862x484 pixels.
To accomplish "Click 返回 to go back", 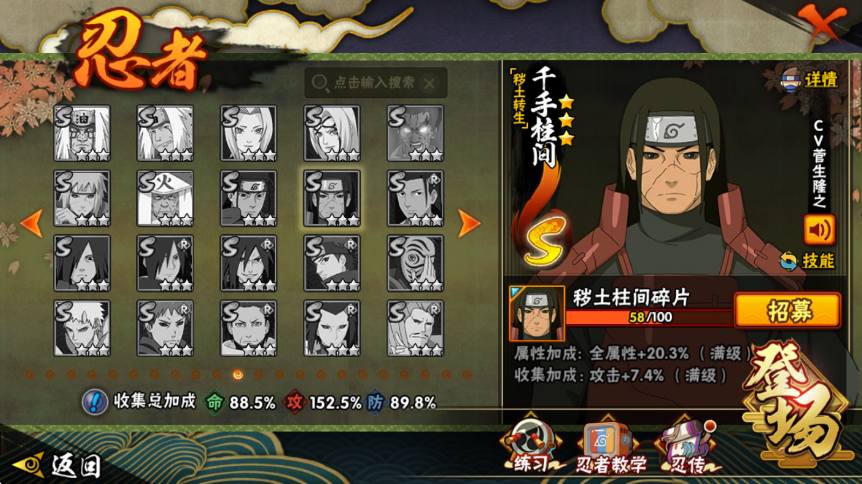I will coord(59,465).
